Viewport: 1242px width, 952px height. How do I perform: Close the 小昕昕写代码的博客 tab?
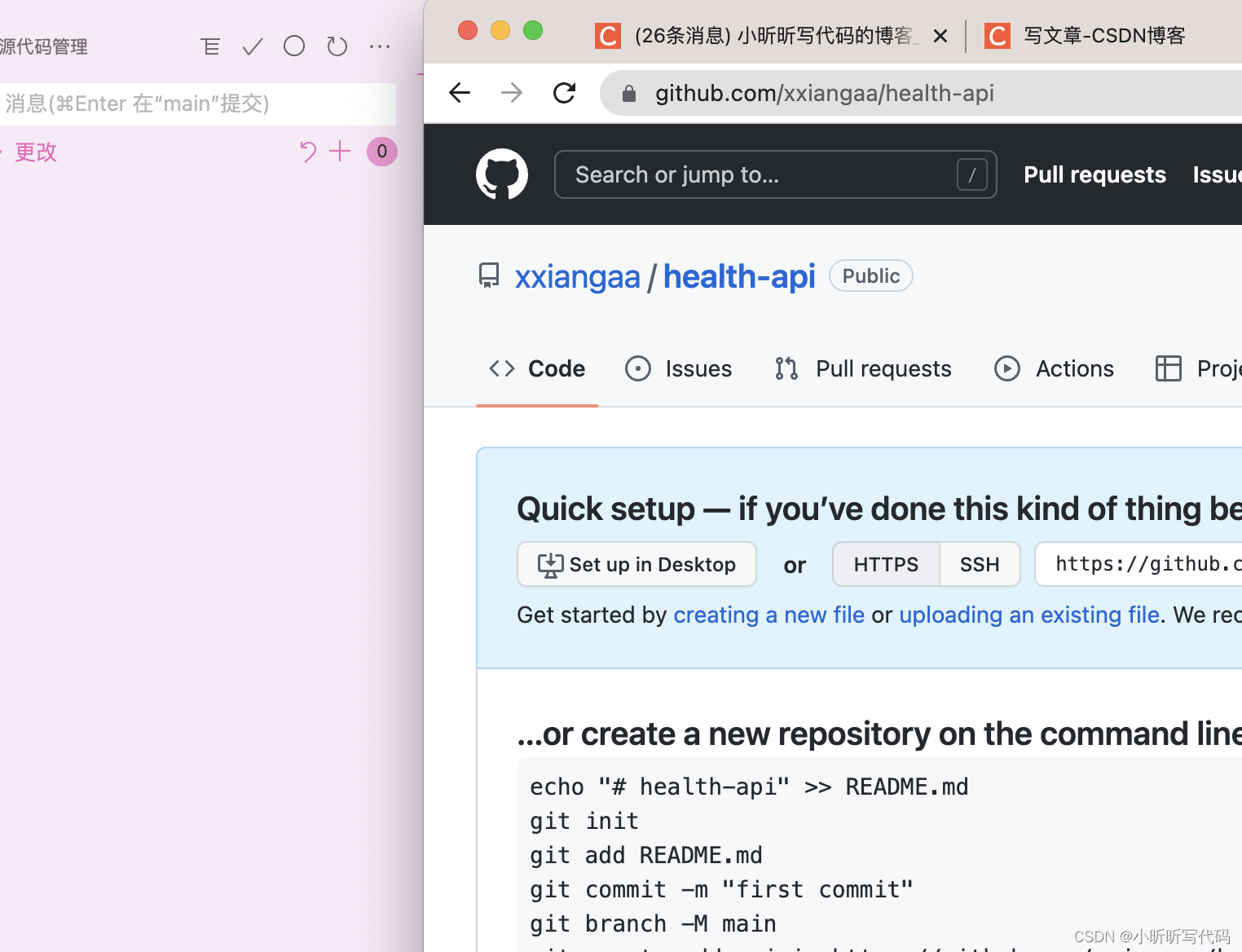(x=940, y=36)
